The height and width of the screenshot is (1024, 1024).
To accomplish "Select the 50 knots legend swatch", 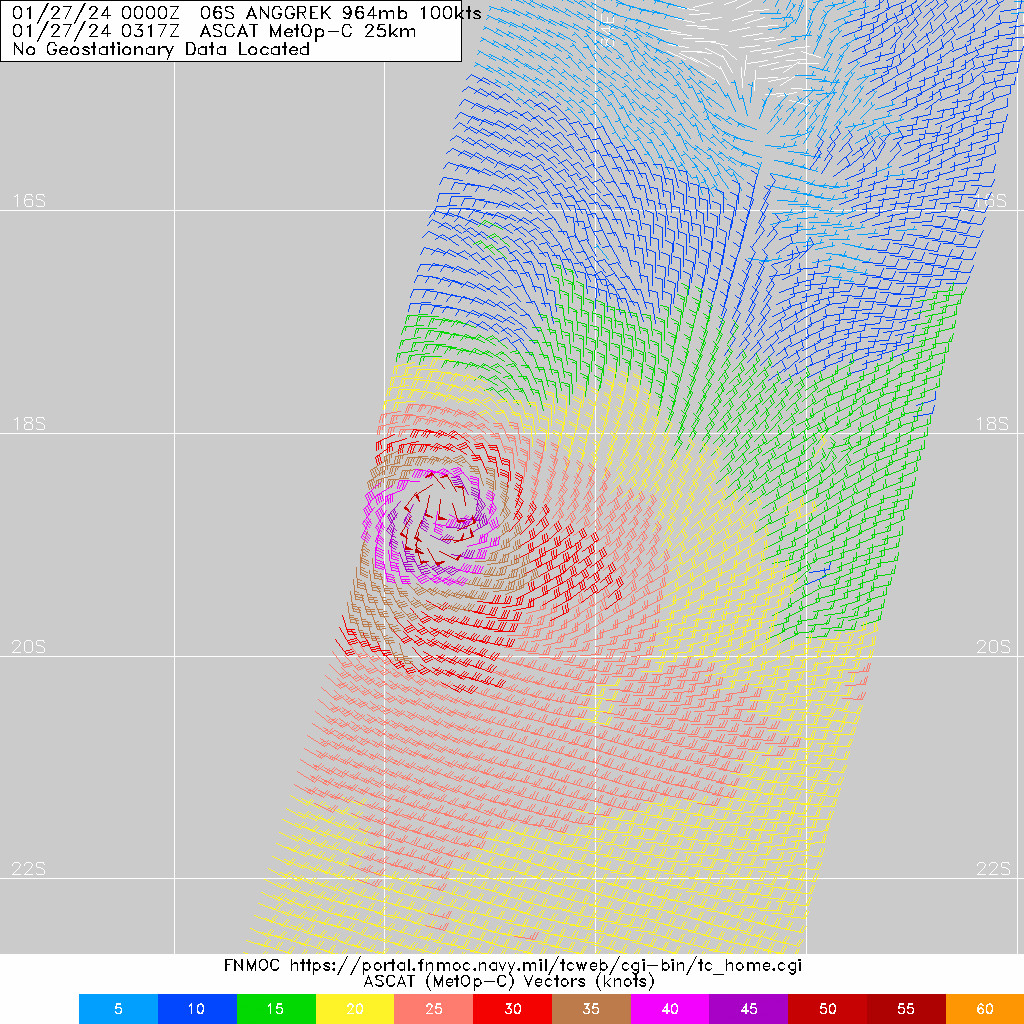I will tap(827, 1009).
